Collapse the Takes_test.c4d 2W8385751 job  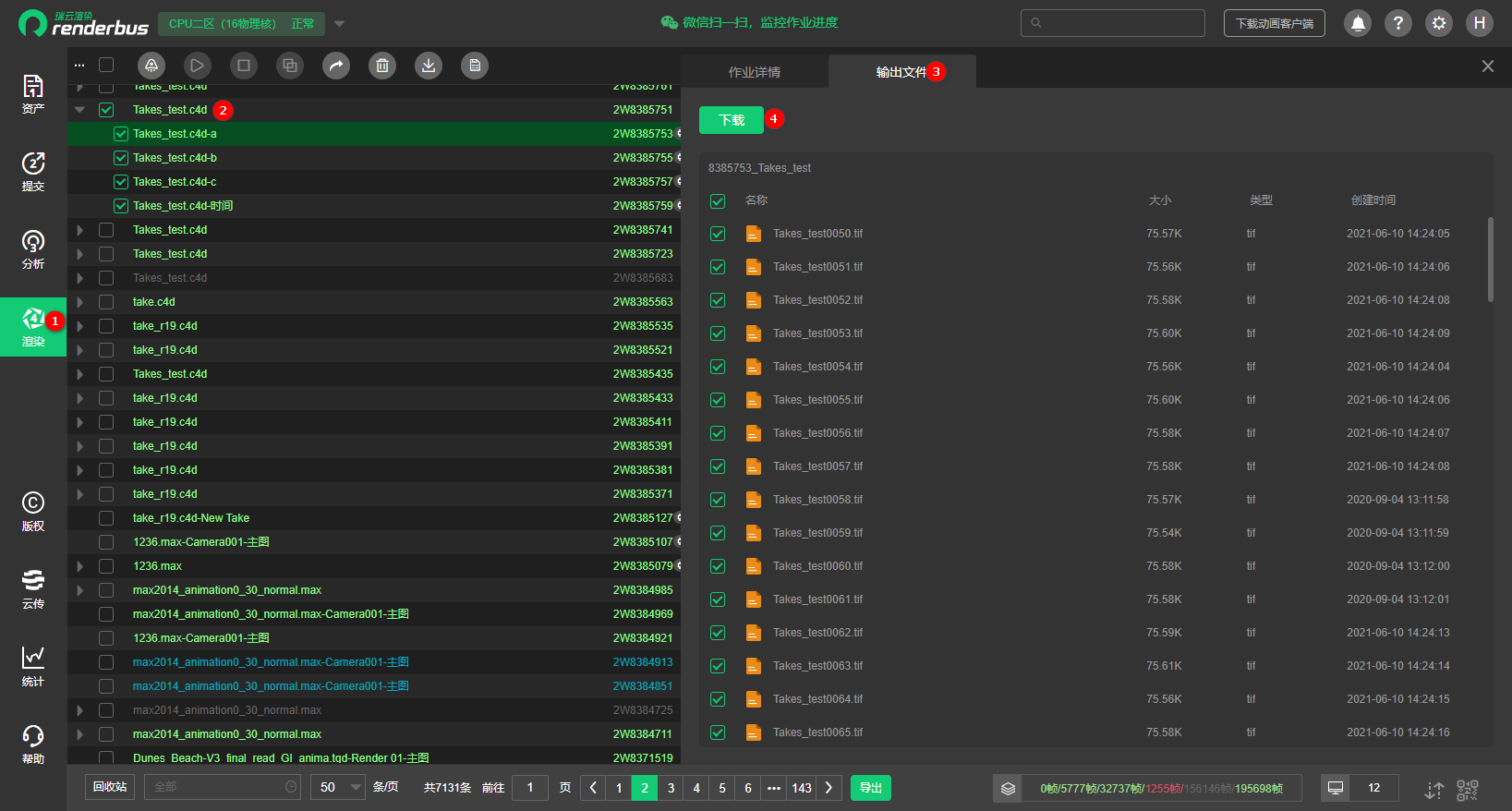pos(79,110)
